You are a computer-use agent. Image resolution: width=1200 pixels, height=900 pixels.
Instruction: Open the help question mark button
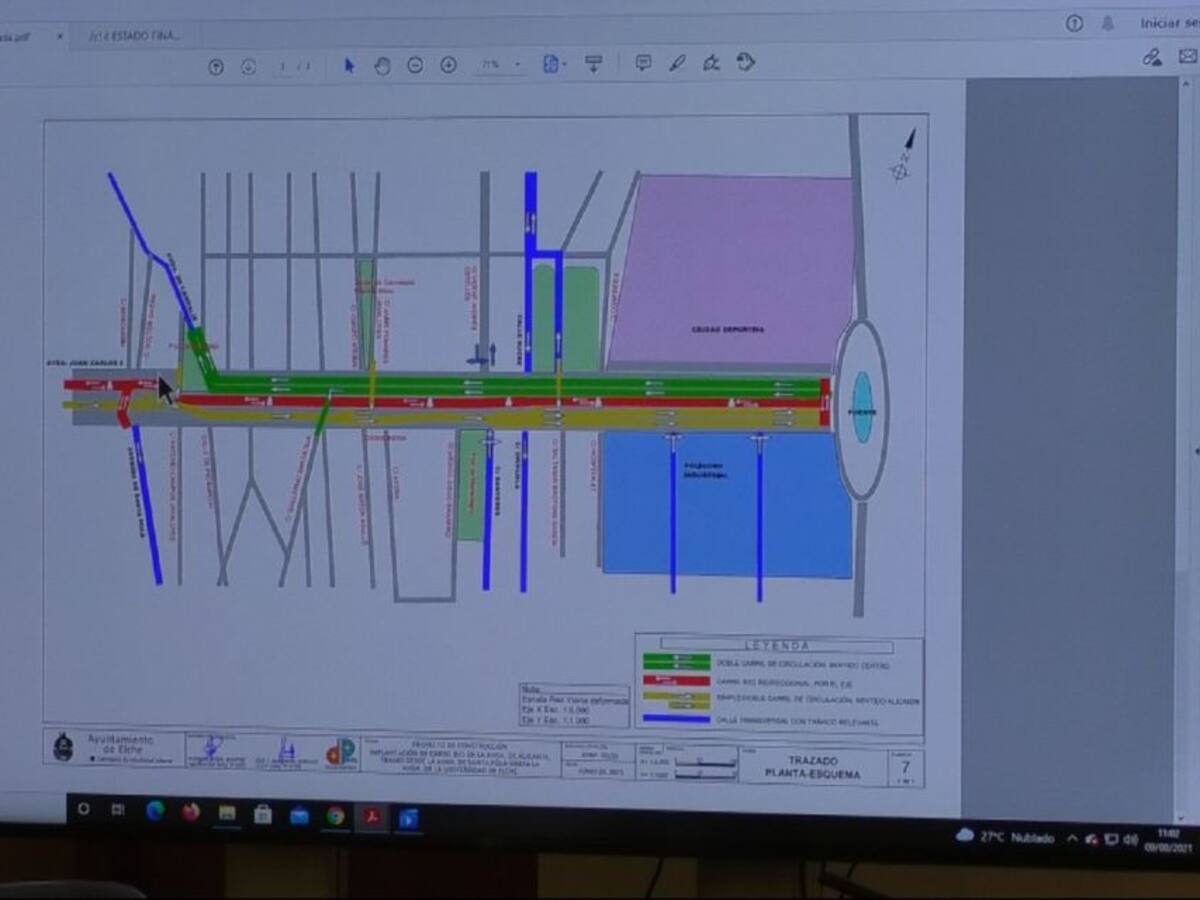1074,23
